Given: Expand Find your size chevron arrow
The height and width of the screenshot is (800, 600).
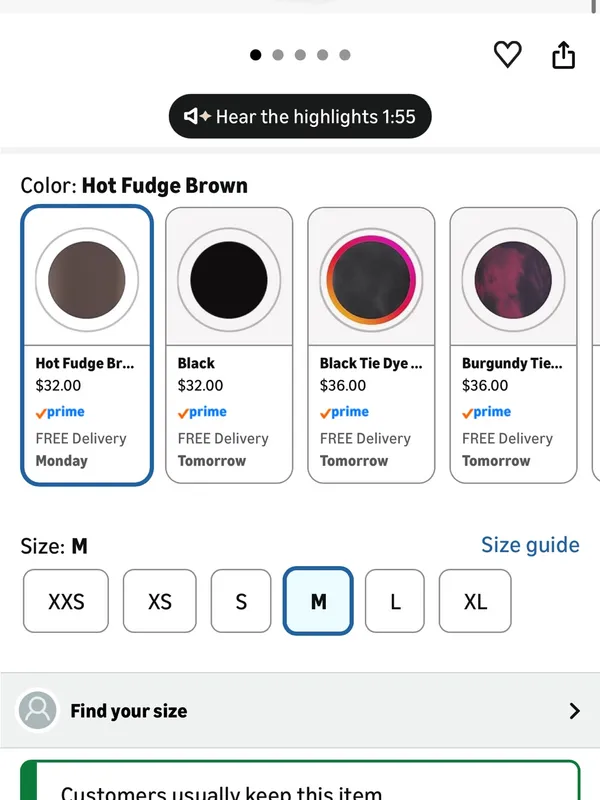Looking at the screenshot, I should [x=574, y=711].
